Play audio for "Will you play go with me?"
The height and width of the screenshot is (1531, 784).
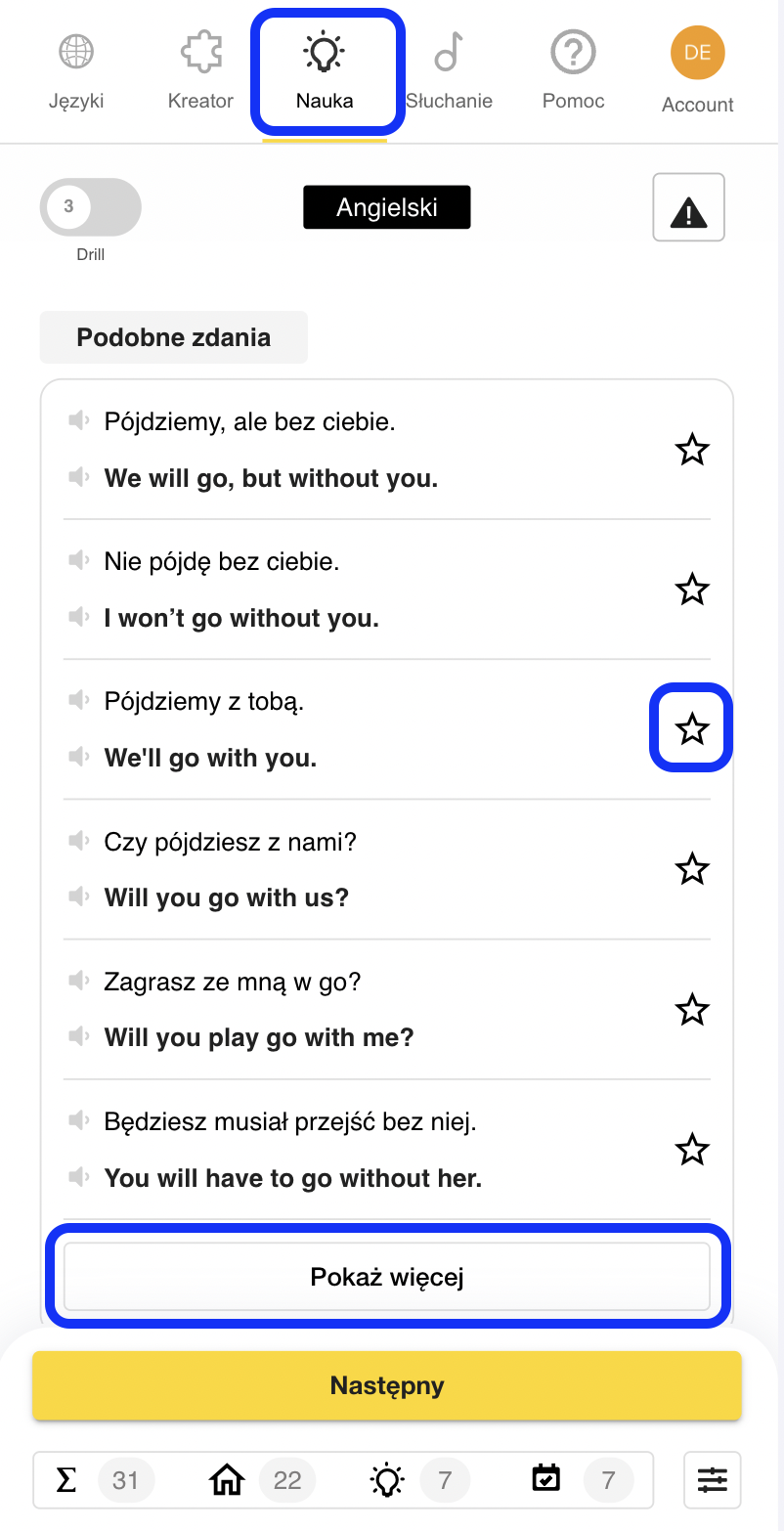pyautogui.click(x=79, y=1036)
